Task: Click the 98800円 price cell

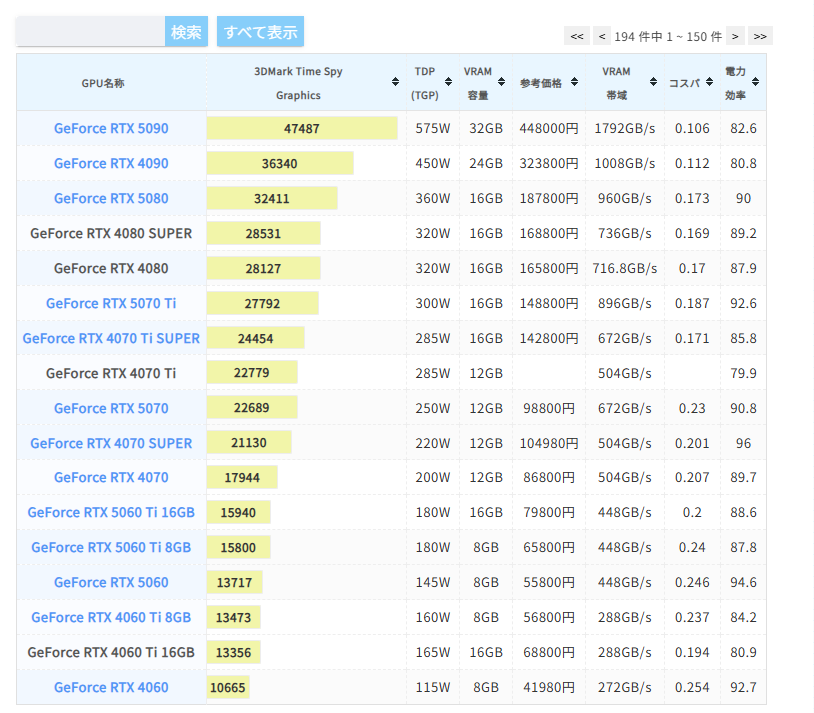Action: click(x=549, y=408)
